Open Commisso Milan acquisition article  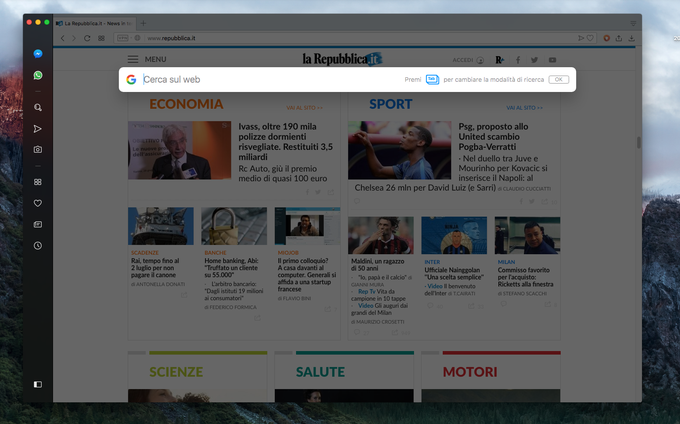(525, 277)
